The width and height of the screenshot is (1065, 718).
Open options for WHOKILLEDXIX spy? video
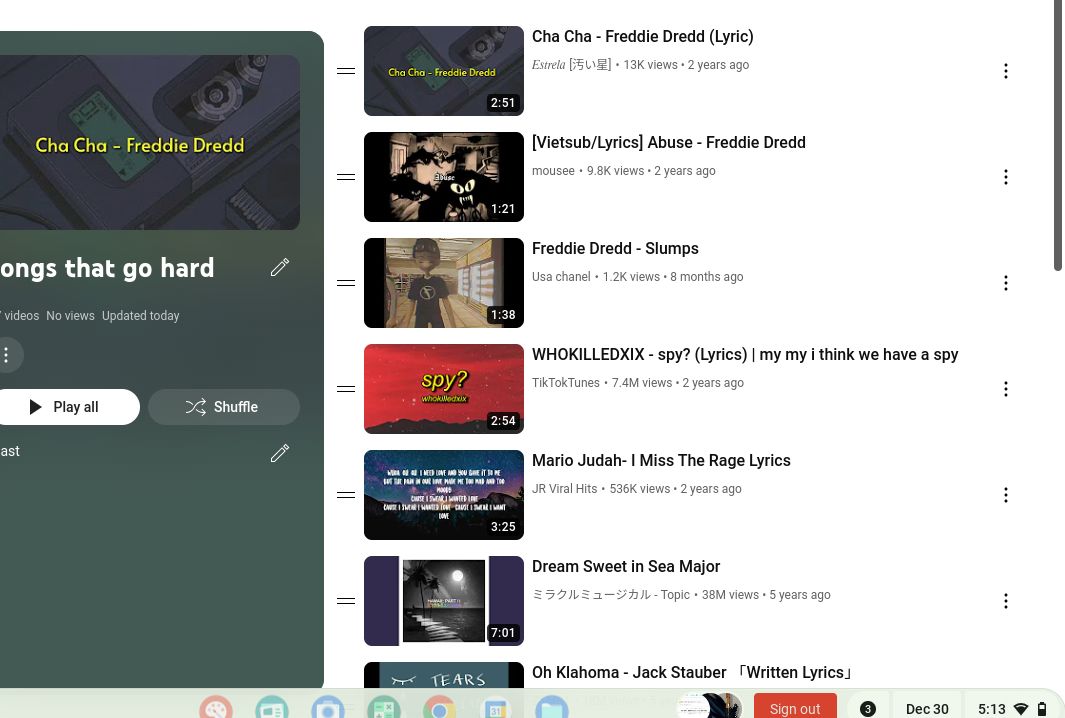point(1005,389)
